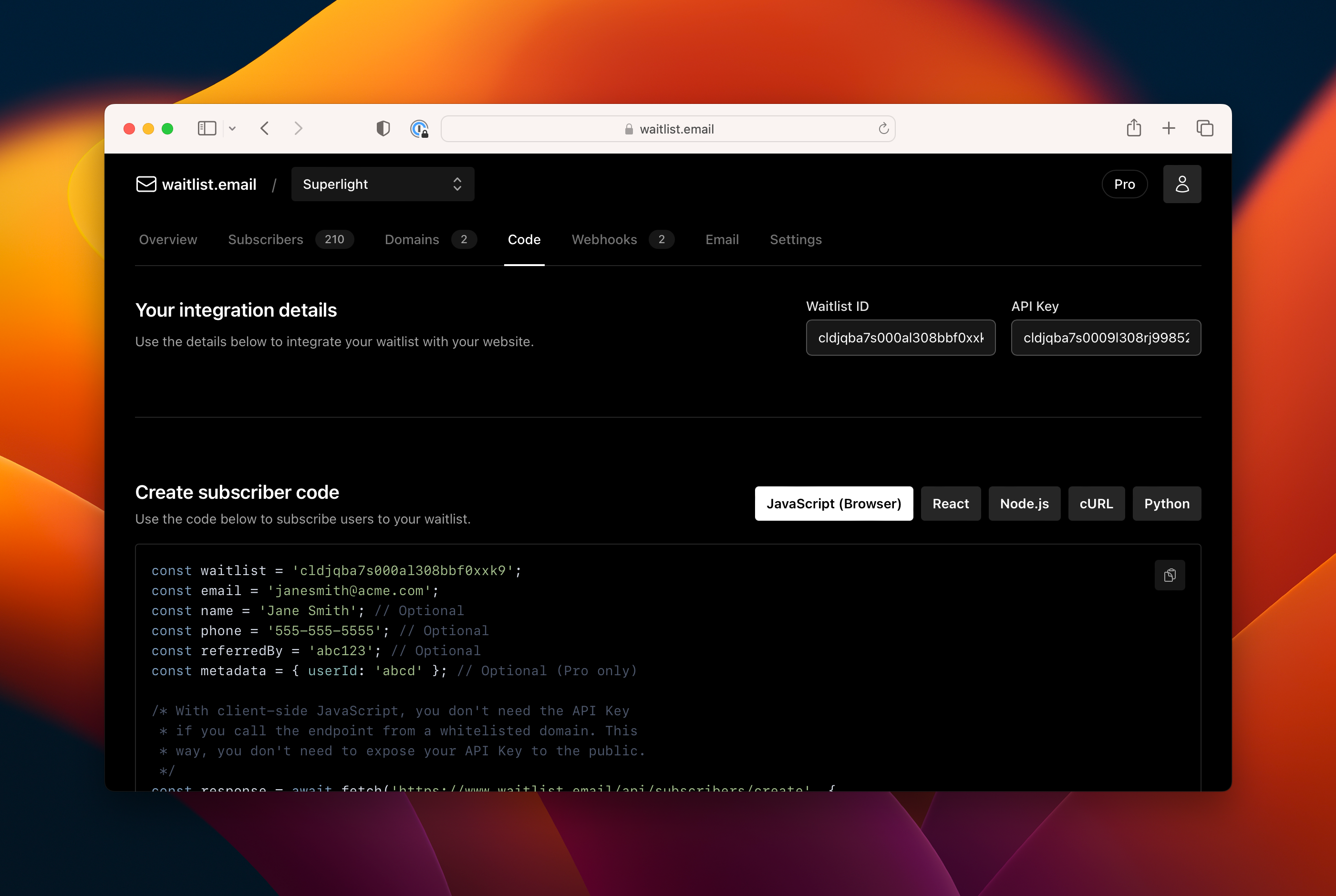1336x896 pixels.
Task: Click the '555-555-5555' phone string in code
Action: [324, 630]
